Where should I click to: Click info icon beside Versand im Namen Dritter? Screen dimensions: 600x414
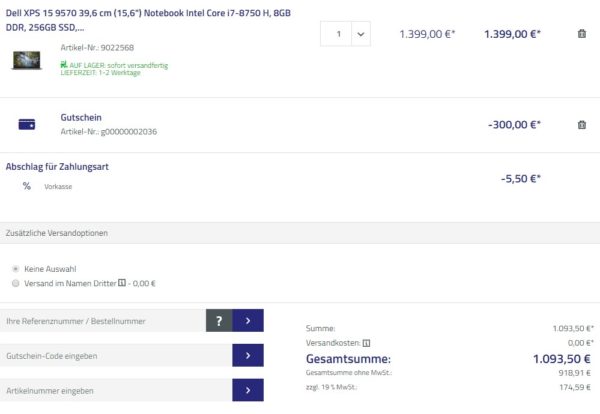point(122,283)
